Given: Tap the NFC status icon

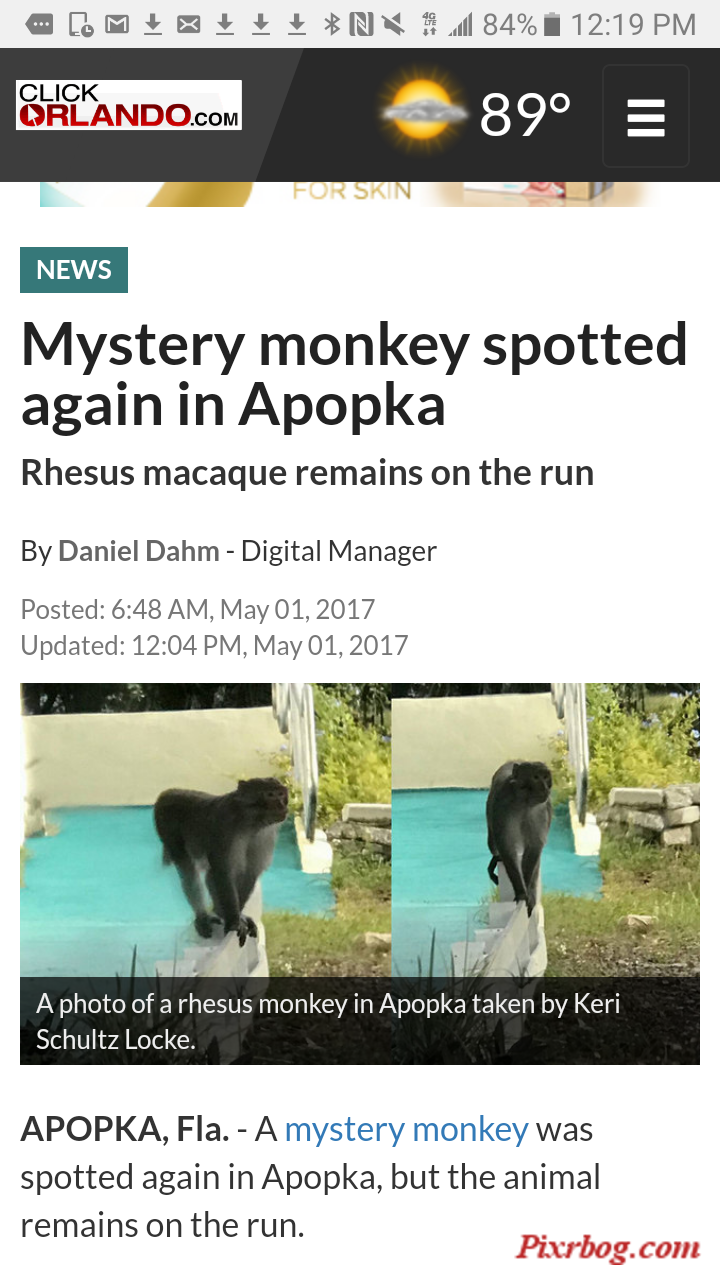Looking at the screenshot, I should pyautogui.click(x=362, y=24).
